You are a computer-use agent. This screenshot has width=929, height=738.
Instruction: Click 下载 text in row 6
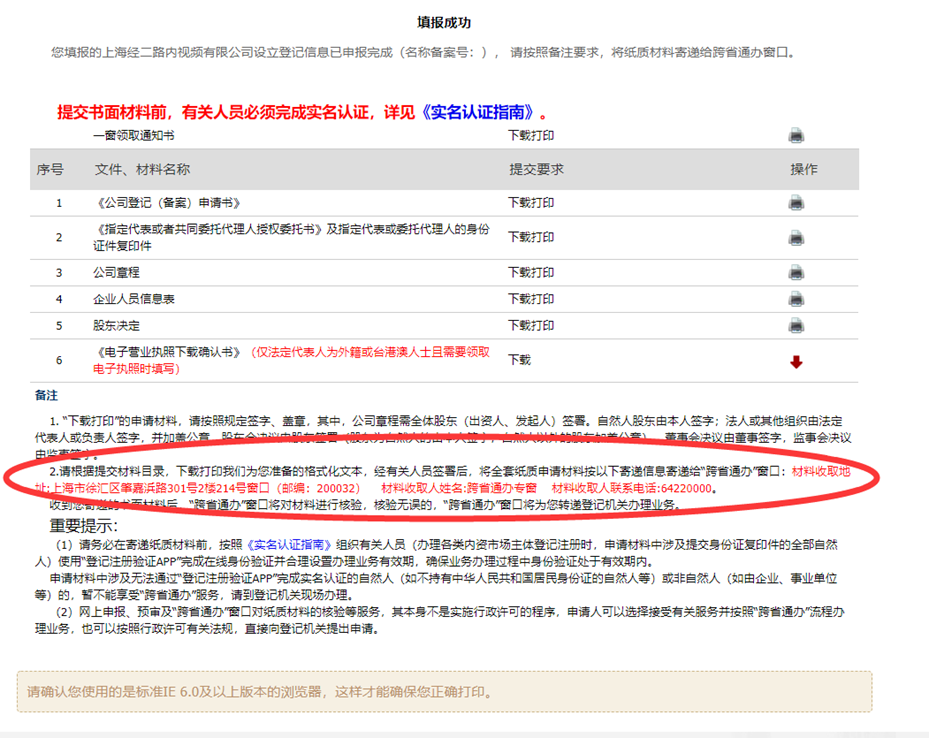coord(520,360)
